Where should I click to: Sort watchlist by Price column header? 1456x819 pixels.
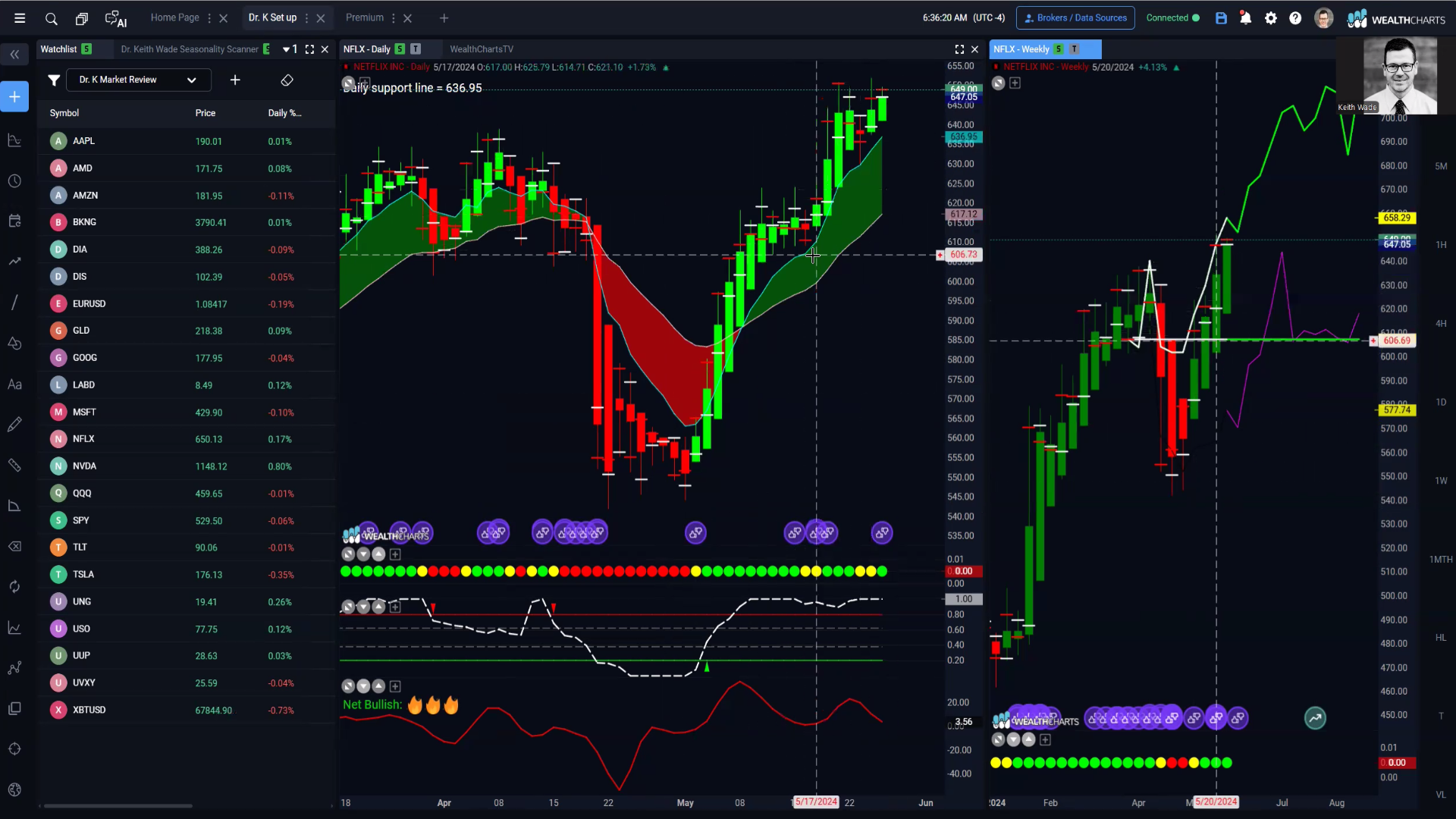click(206, 113)
